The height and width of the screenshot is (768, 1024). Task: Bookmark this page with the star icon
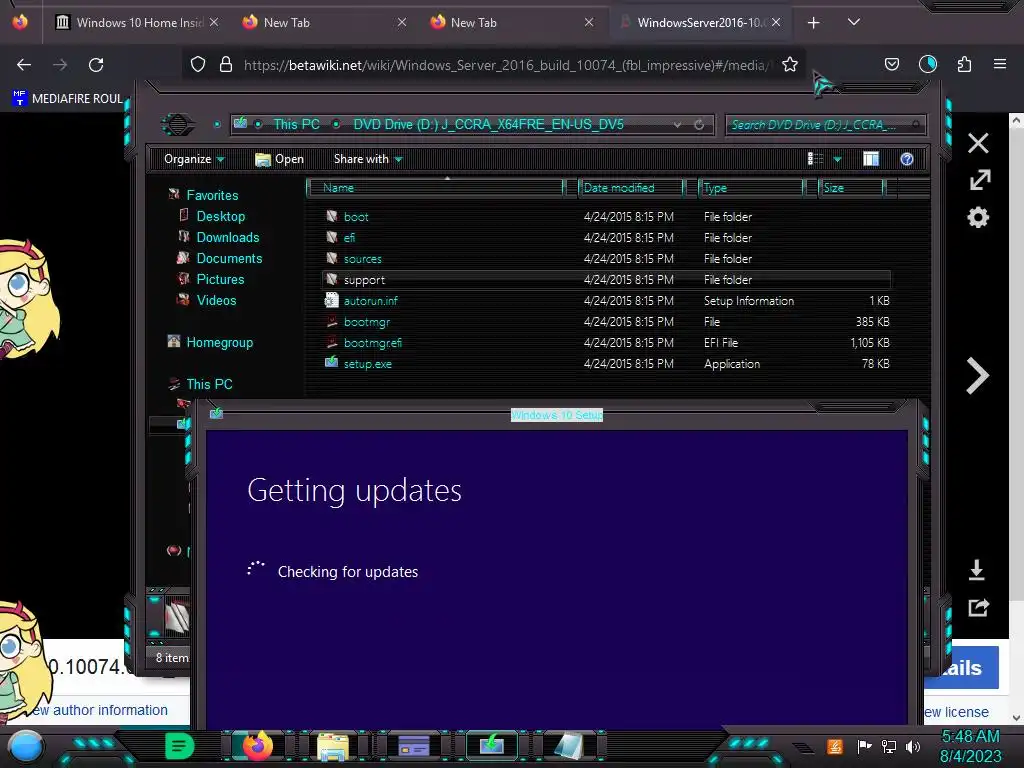point(790,65)
